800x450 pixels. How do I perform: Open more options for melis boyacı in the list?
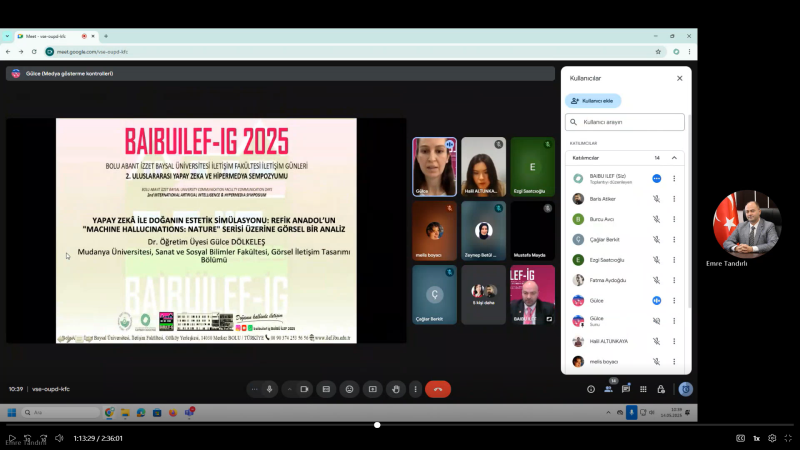click(674, 361)
